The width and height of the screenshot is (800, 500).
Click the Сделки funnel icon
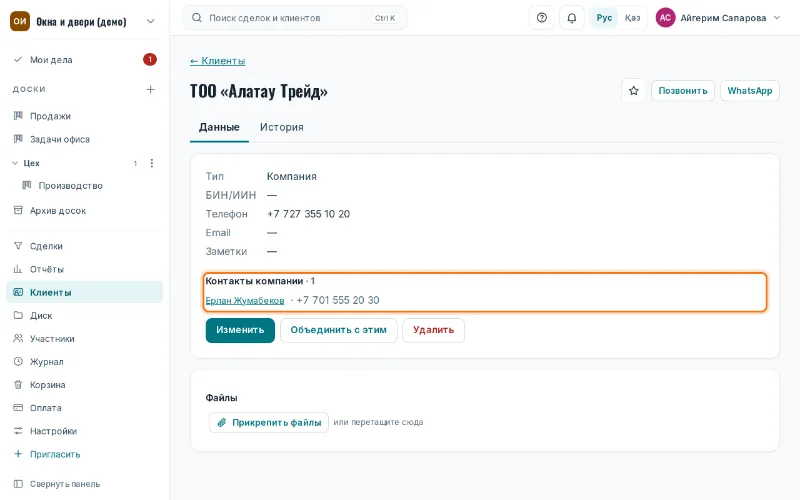point(18,246)
